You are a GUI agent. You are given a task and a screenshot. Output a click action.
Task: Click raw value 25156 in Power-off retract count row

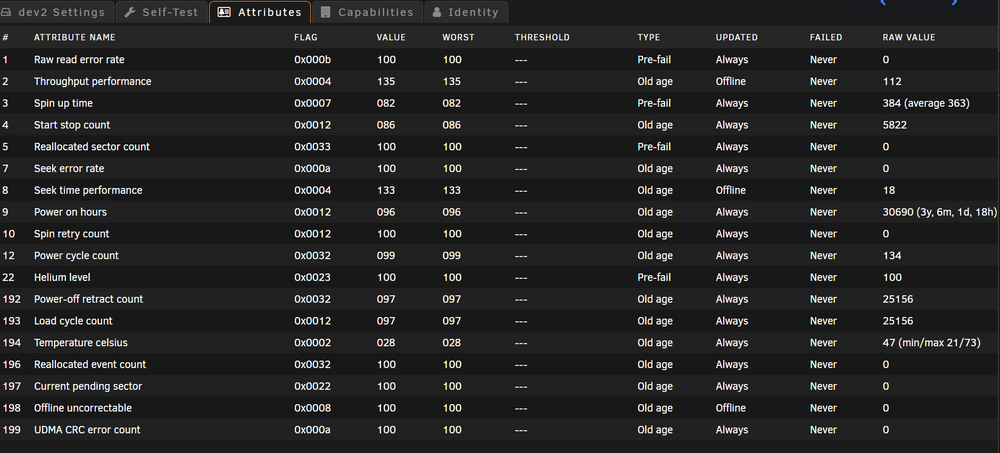[898, 299]
